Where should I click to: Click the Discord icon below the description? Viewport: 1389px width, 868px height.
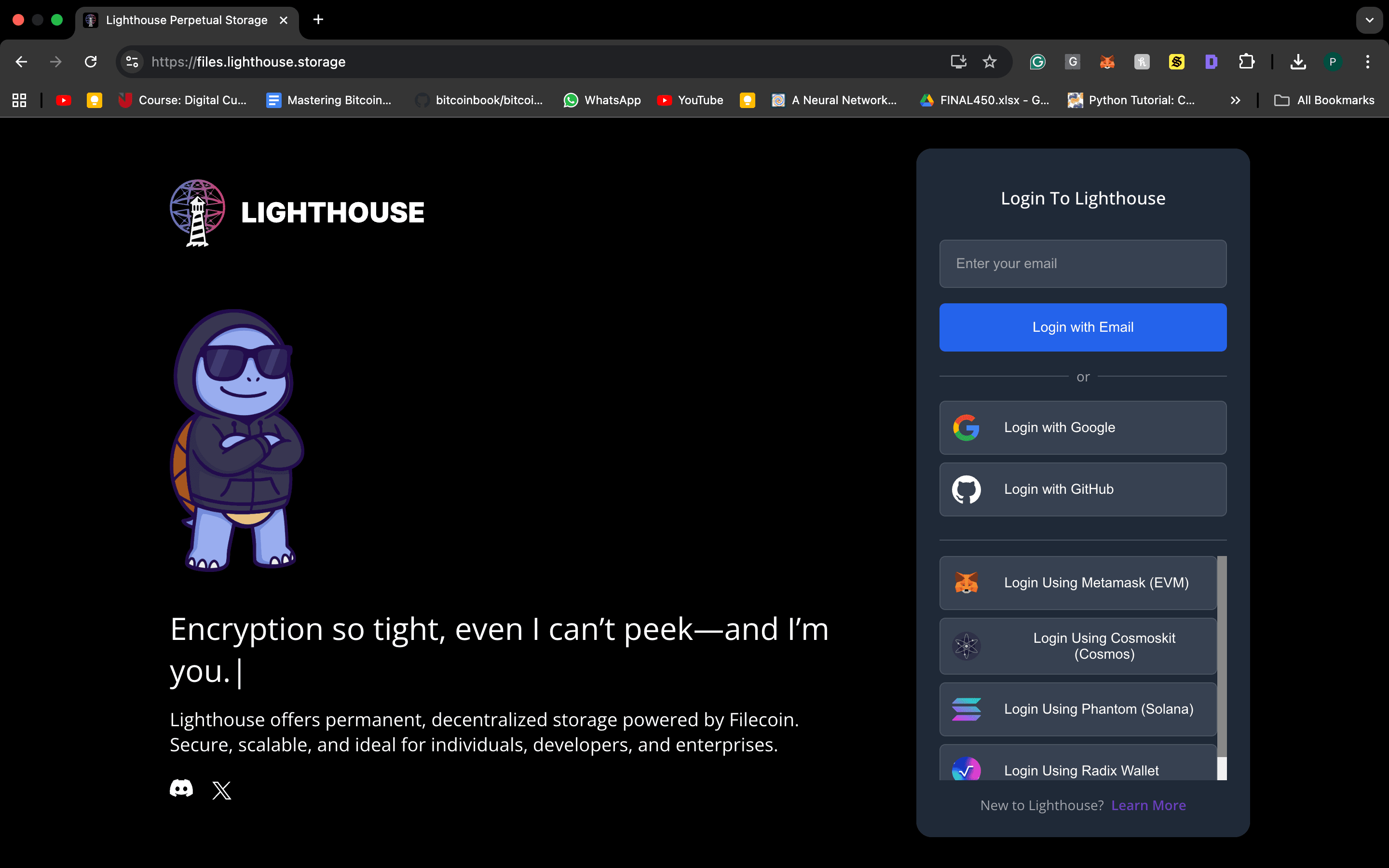pos(181,789)
